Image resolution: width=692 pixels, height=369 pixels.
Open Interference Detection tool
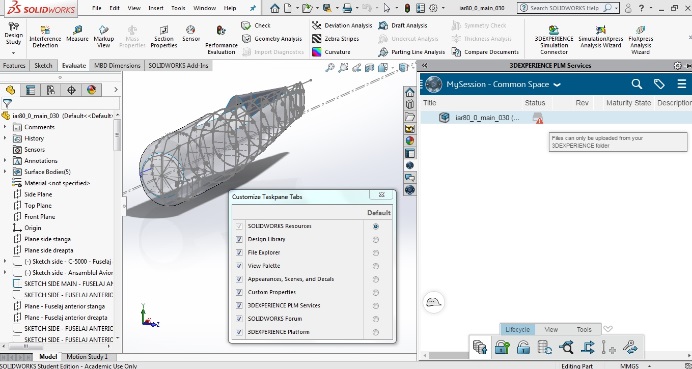click(45, 36)
